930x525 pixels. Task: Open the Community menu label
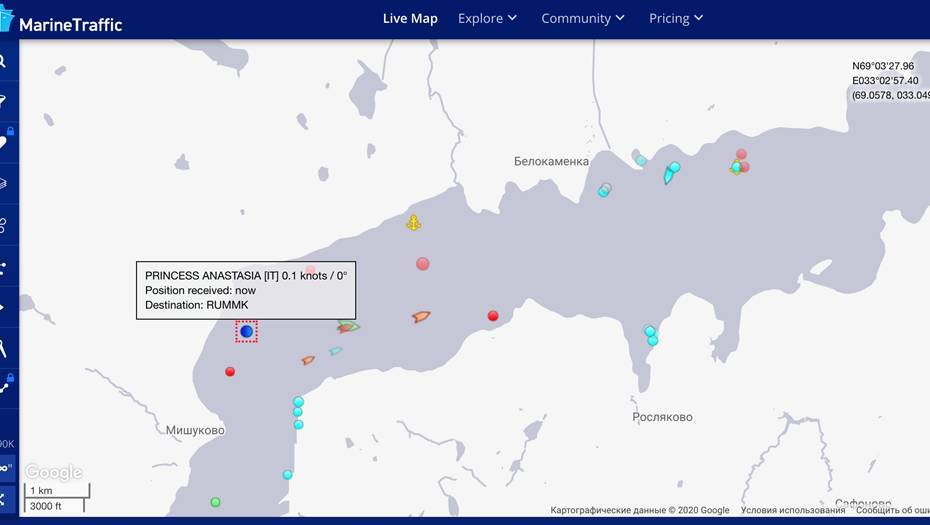coord(576,18)
